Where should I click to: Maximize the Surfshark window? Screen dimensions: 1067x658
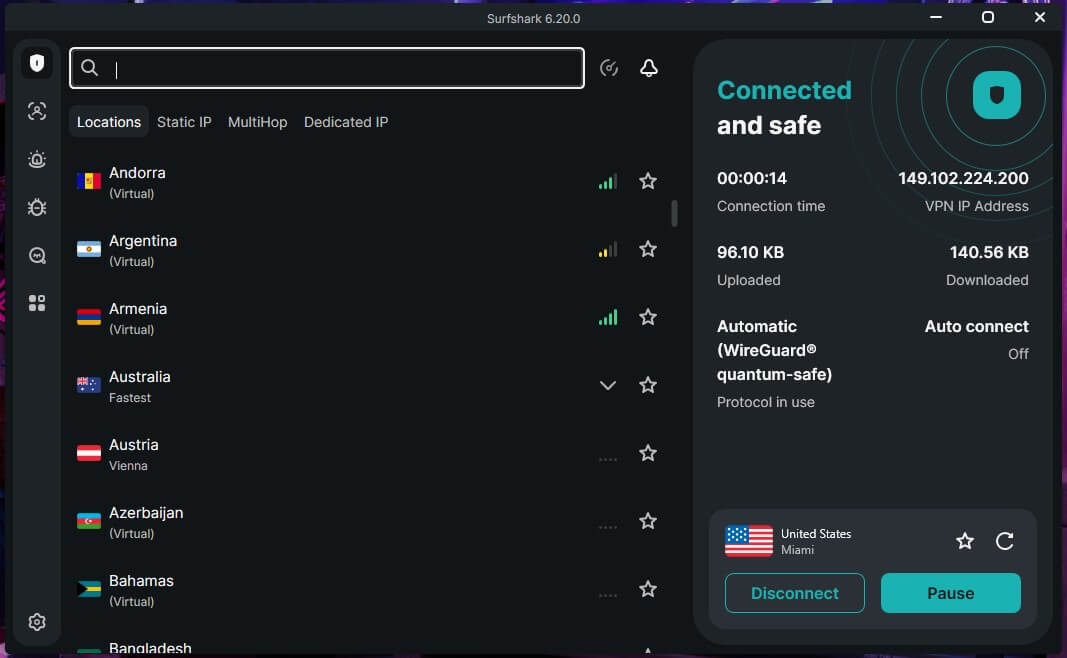click(988, 17)
